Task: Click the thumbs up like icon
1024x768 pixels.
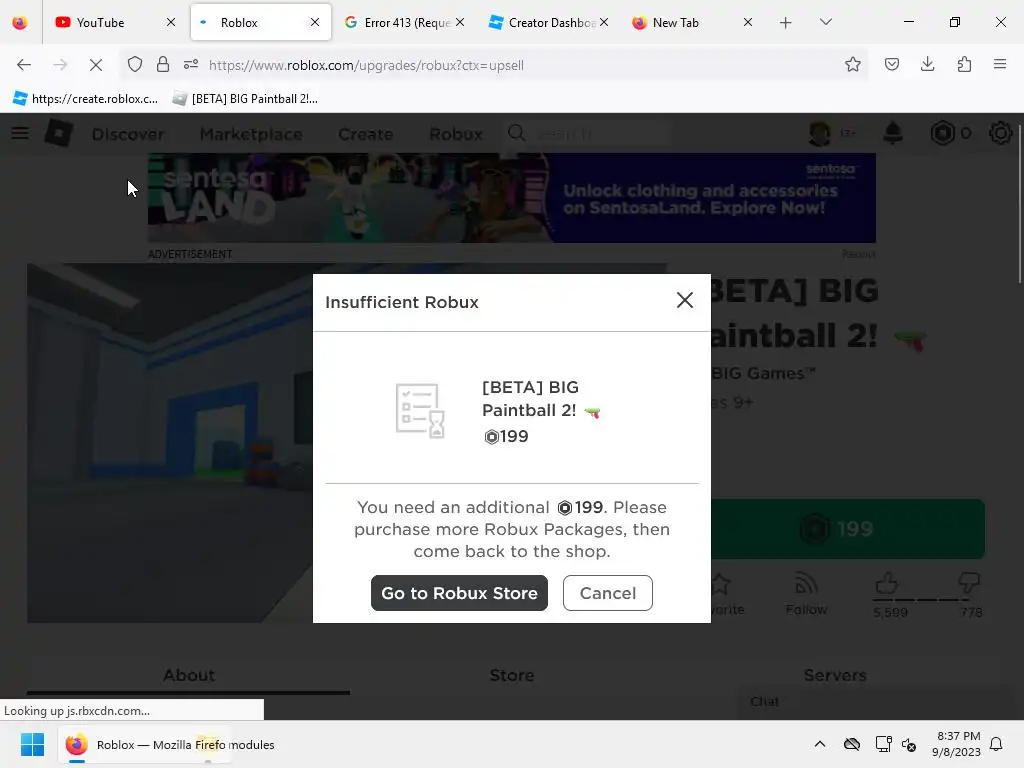Action: tap(886, 583)
